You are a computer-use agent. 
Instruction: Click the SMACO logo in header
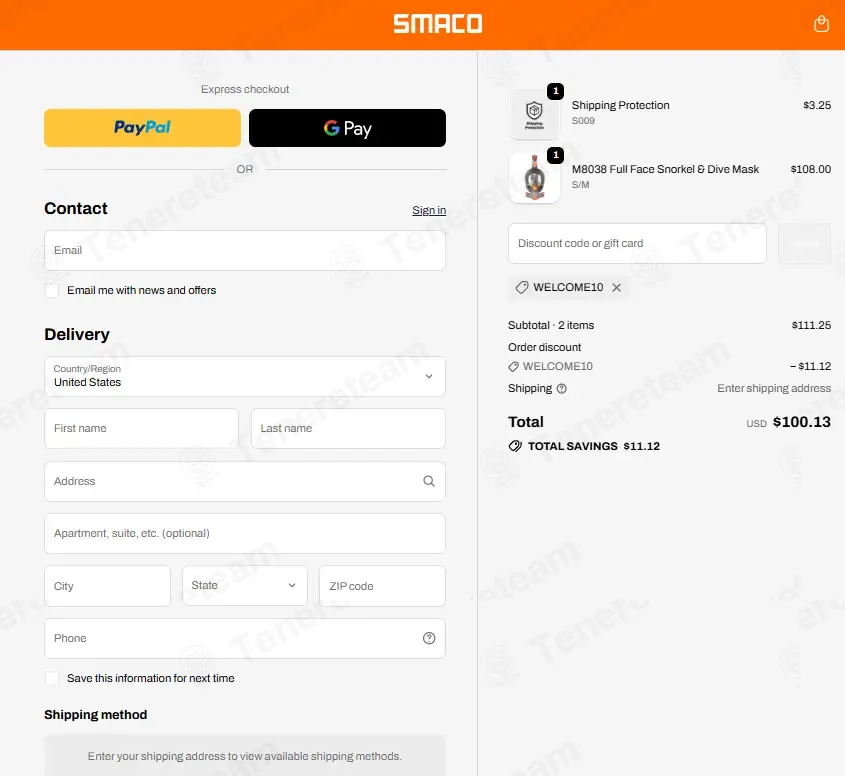[438, 24]
